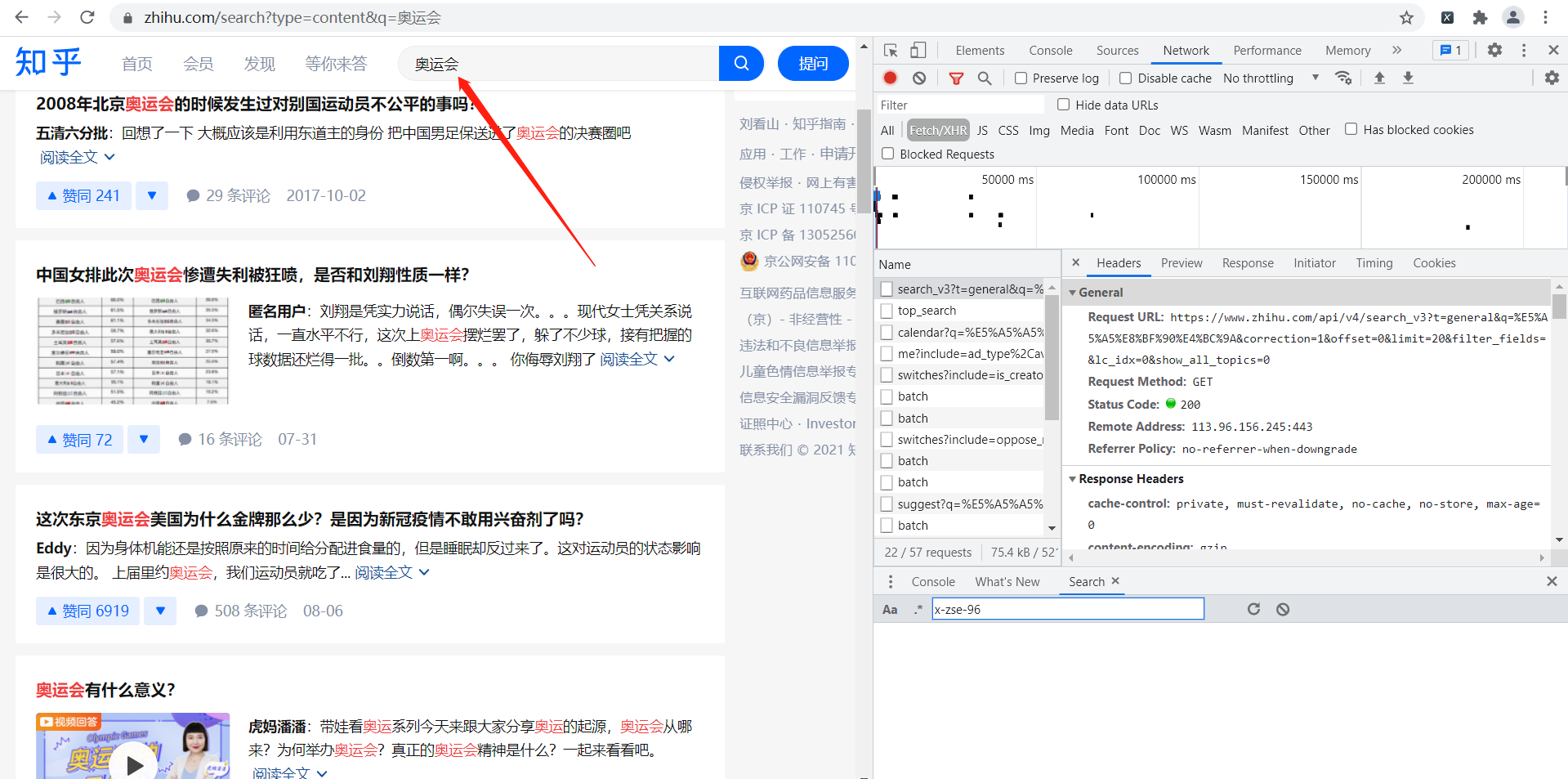The width and height of the screenshot is (1568, 779).
Task: Open the issues counter badge
Action: (x=1451, y=51)
